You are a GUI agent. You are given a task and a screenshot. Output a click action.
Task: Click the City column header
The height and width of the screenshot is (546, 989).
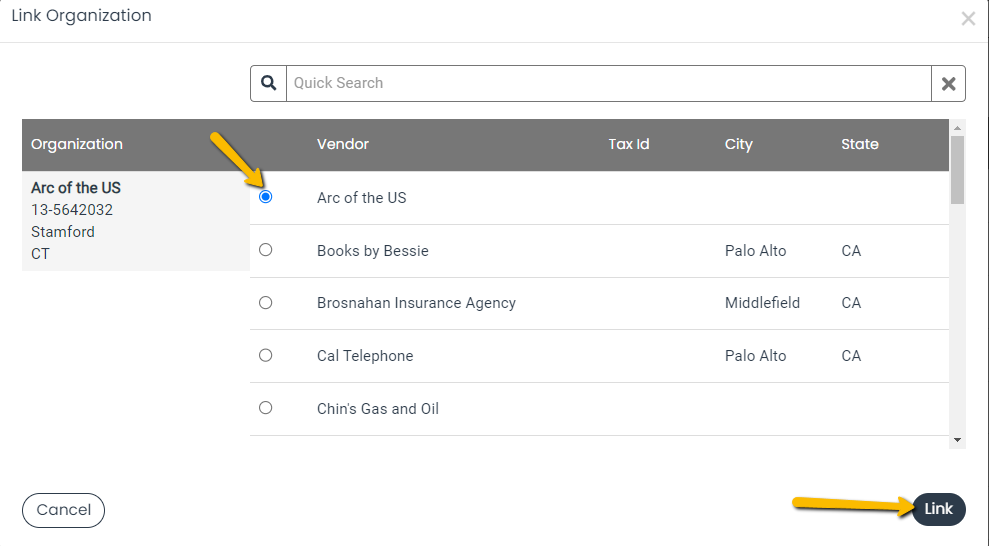[739, 144]
